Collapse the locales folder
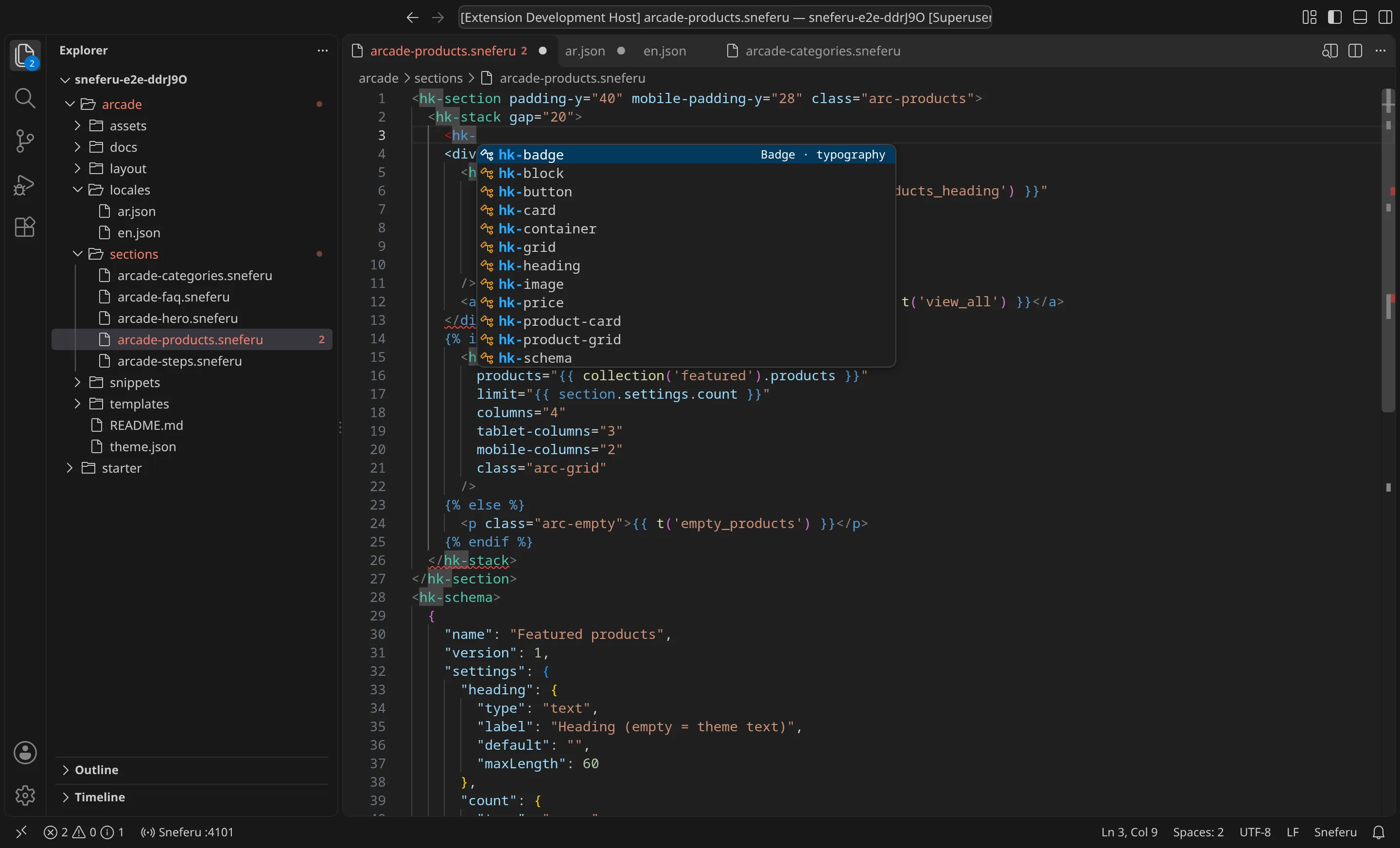 pyautogui.click(x=78, y=190)
